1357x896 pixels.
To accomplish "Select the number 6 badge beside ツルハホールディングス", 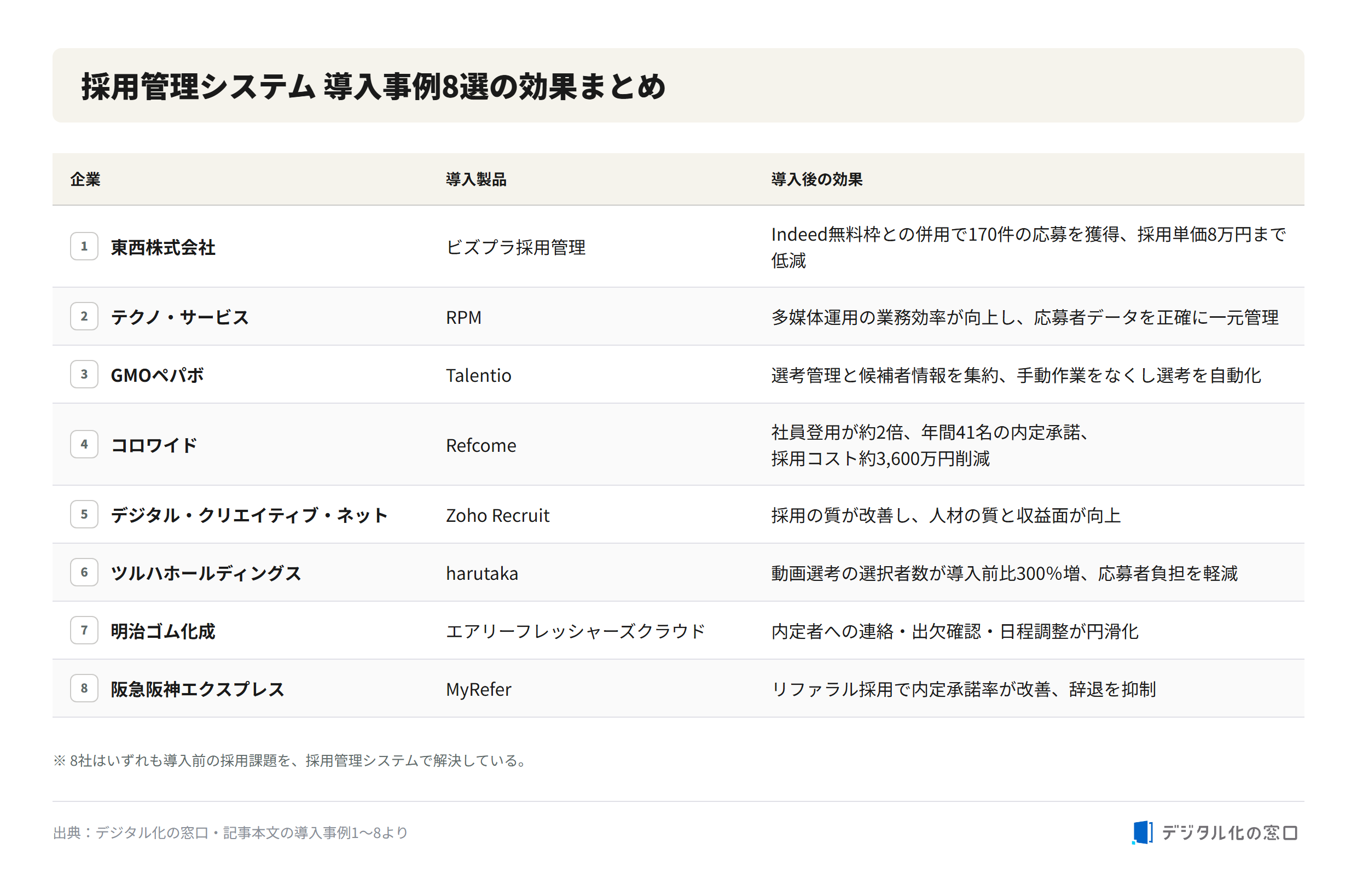I will click(84, 572).
